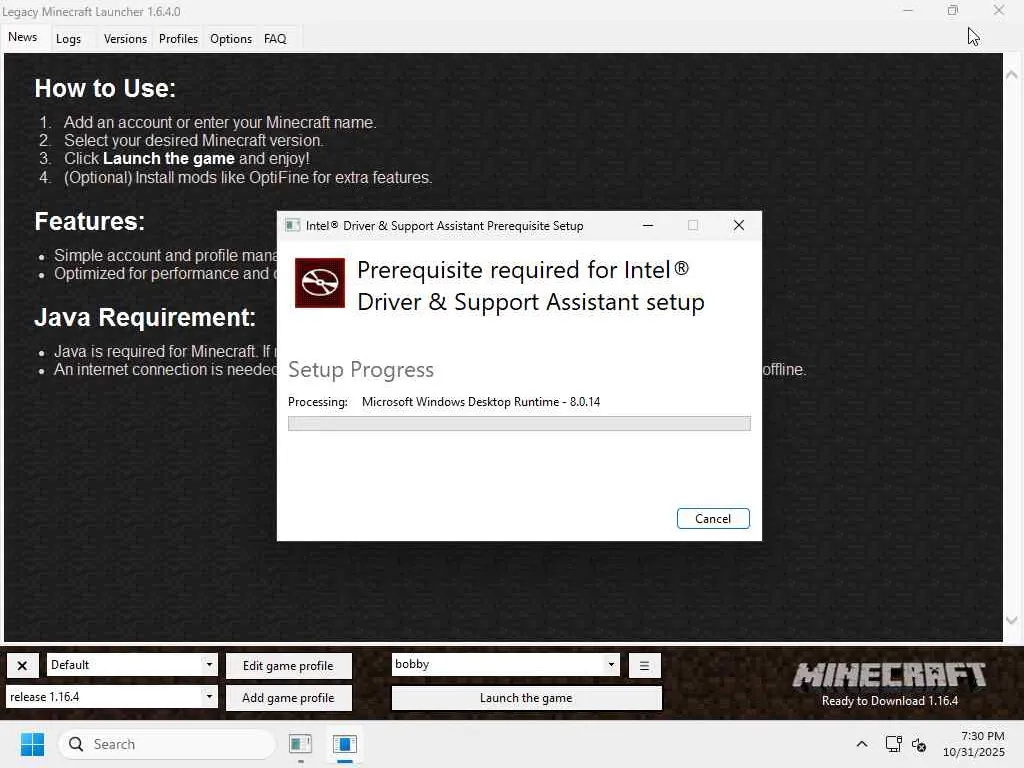The image size is (1024, 768).
Task: Switch to the Logs tab
Action: pyautogui.click(x=69, y=39)
